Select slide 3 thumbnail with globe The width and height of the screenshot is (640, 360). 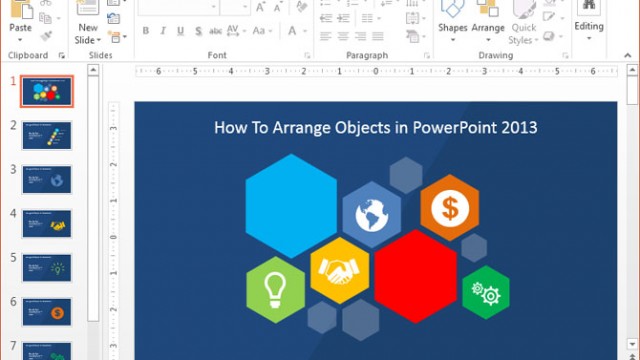[x=47, y=180]
